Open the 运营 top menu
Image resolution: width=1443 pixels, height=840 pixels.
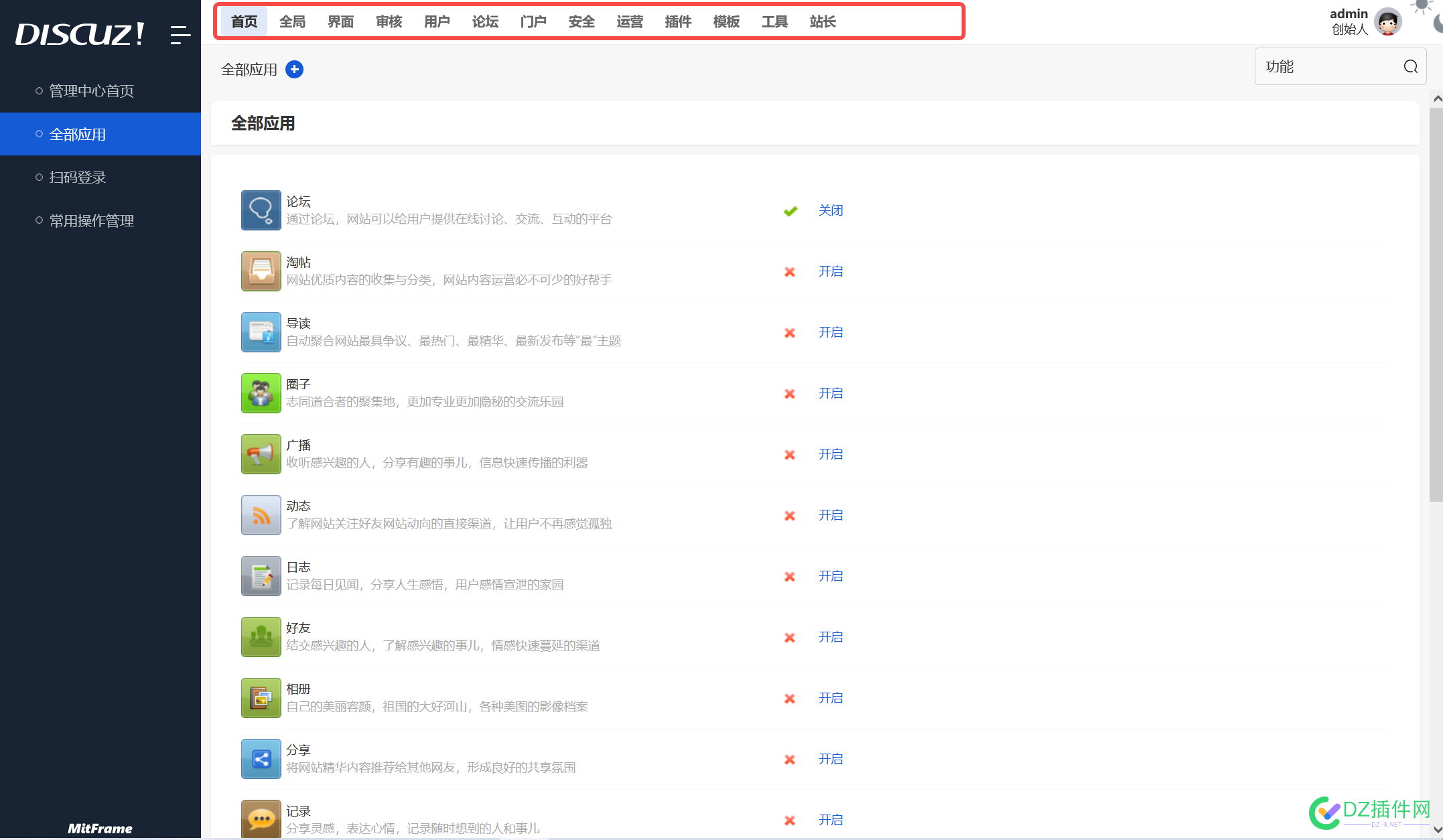point(630,21)
